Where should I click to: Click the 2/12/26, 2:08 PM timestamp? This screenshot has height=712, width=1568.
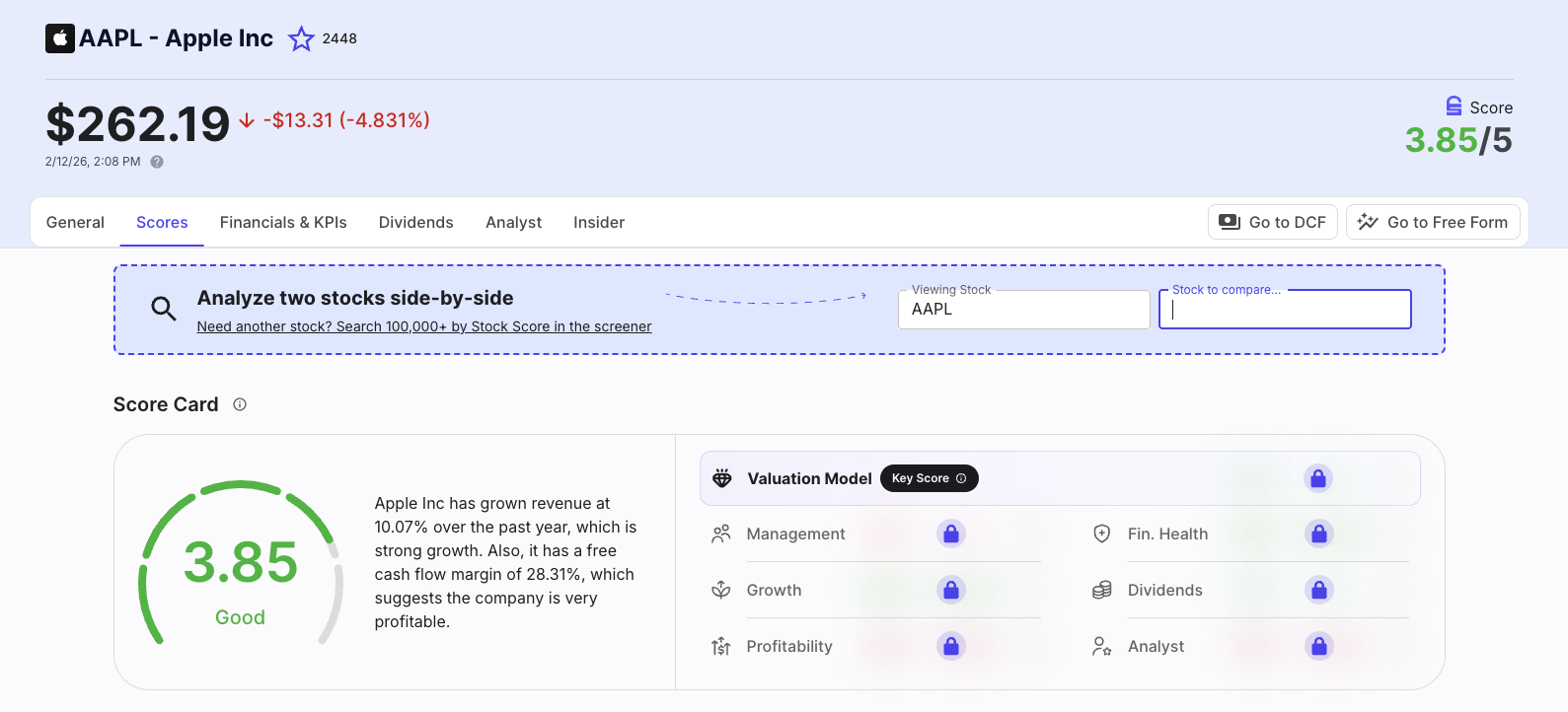(x=93, y=162)
